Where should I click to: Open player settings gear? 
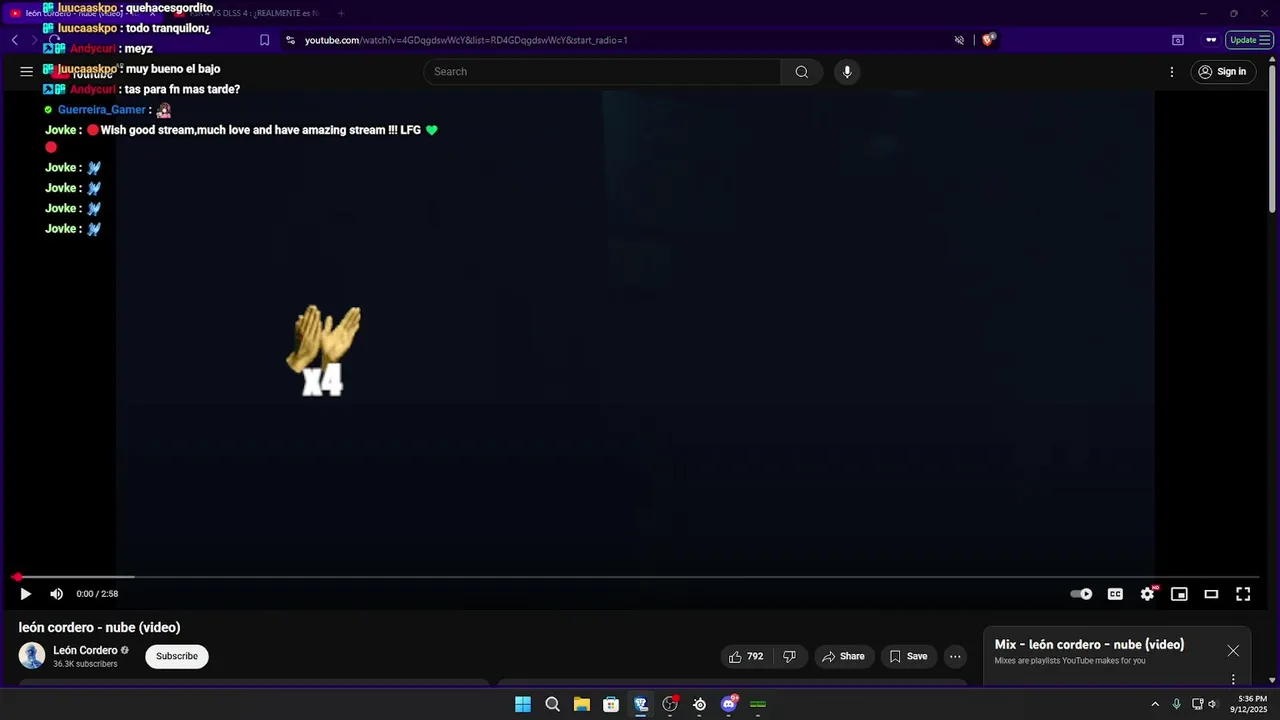(x=1148, y=594)
